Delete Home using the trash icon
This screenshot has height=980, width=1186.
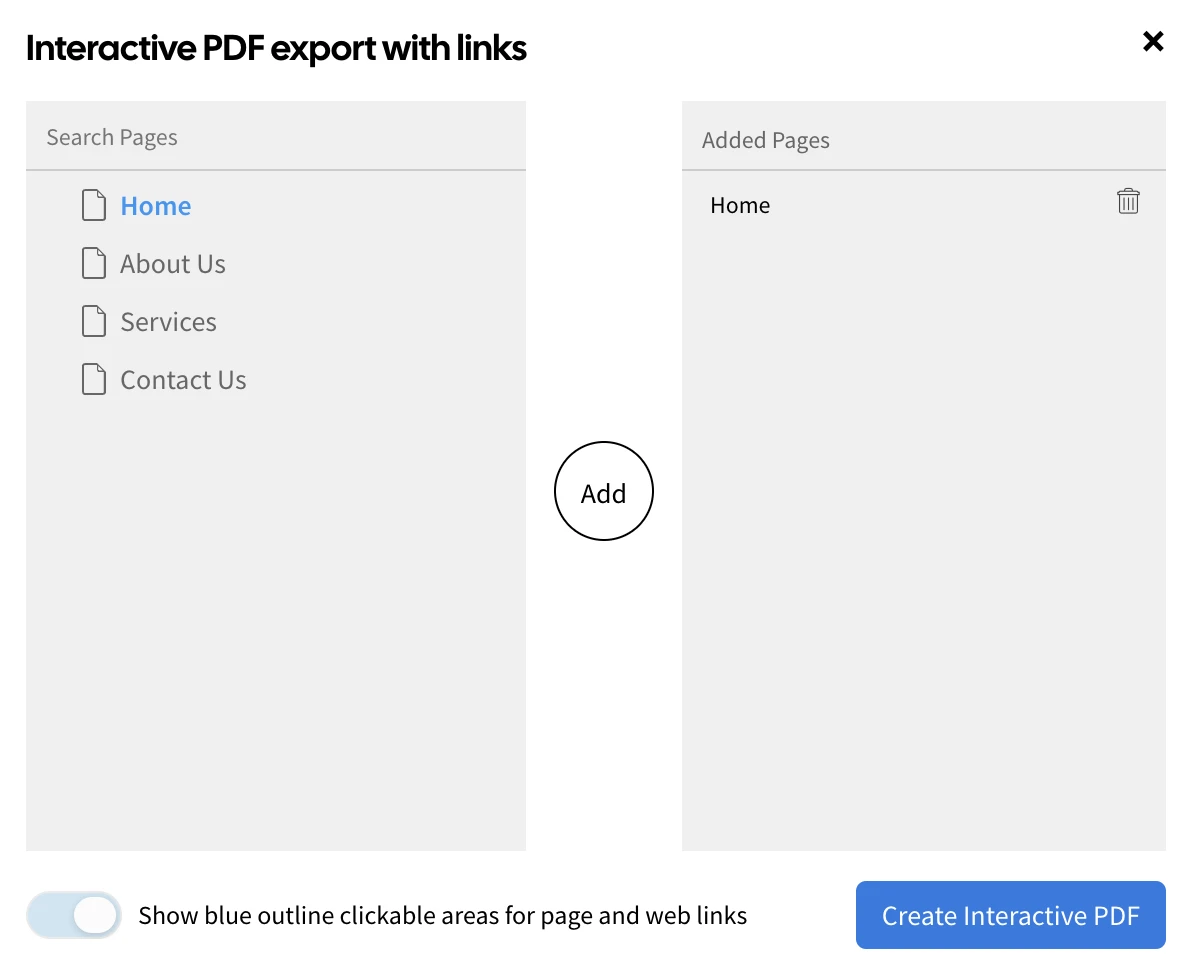(1128, 201)
